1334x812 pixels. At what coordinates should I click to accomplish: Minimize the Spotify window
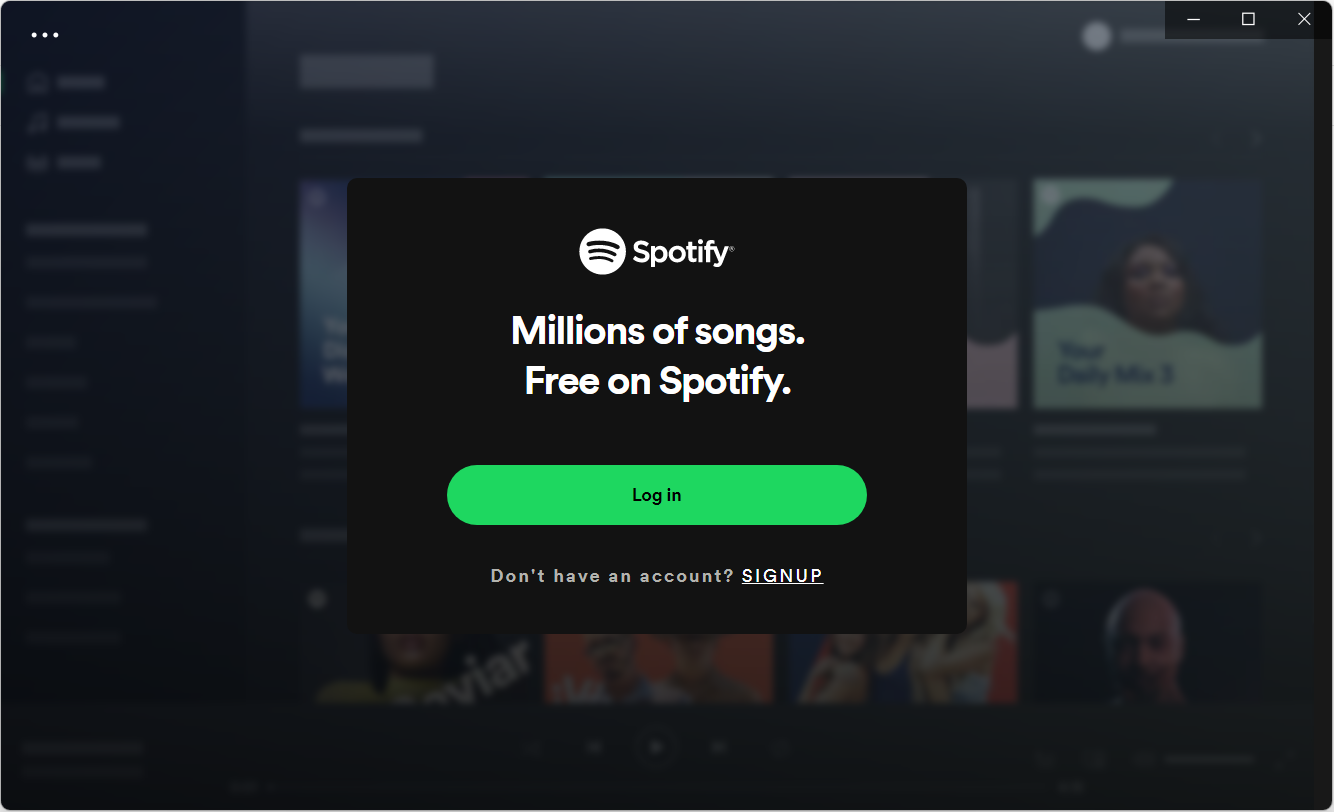tap(1192, 19)
